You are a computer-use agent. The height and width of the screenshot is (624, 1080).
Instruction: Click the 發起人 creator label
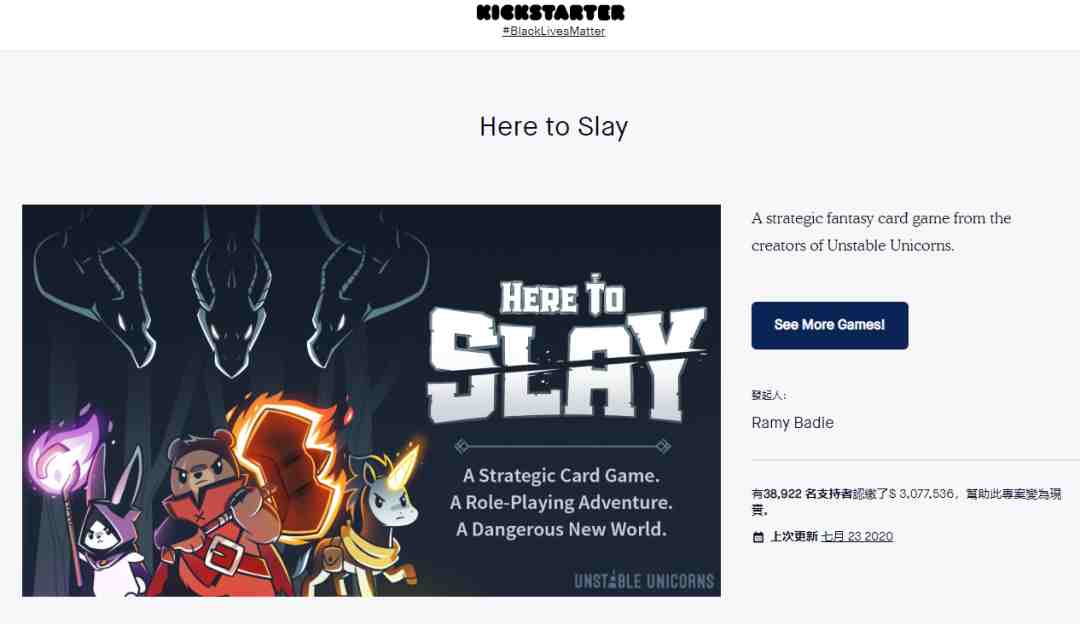[x=769, y=395]
